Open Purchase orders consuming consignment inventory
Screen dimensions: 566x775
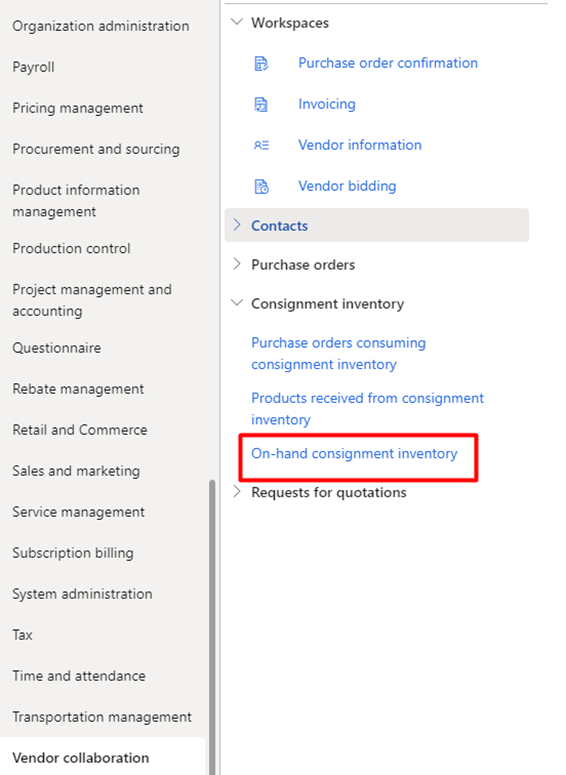point(338,353)
